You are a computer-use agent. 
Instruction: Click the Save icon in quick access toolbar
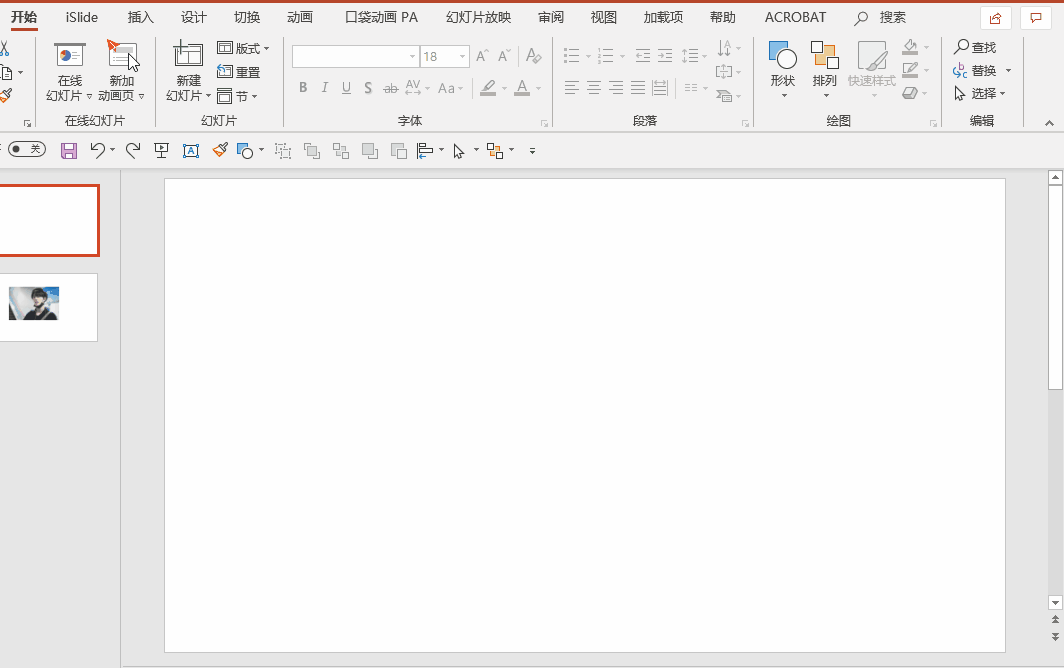[x=69, y=151]
